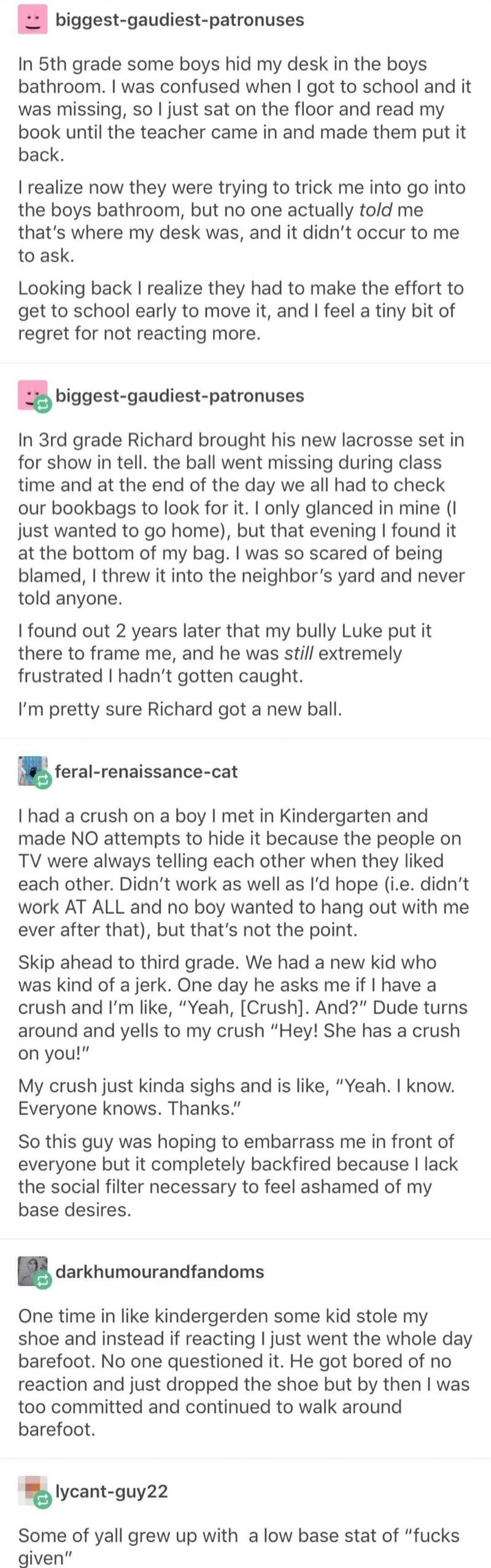This screenshot has height=1568, width=491.
Task: Click the feral-renaissance-cat avatar image
Action: click(x=29, y=768)
